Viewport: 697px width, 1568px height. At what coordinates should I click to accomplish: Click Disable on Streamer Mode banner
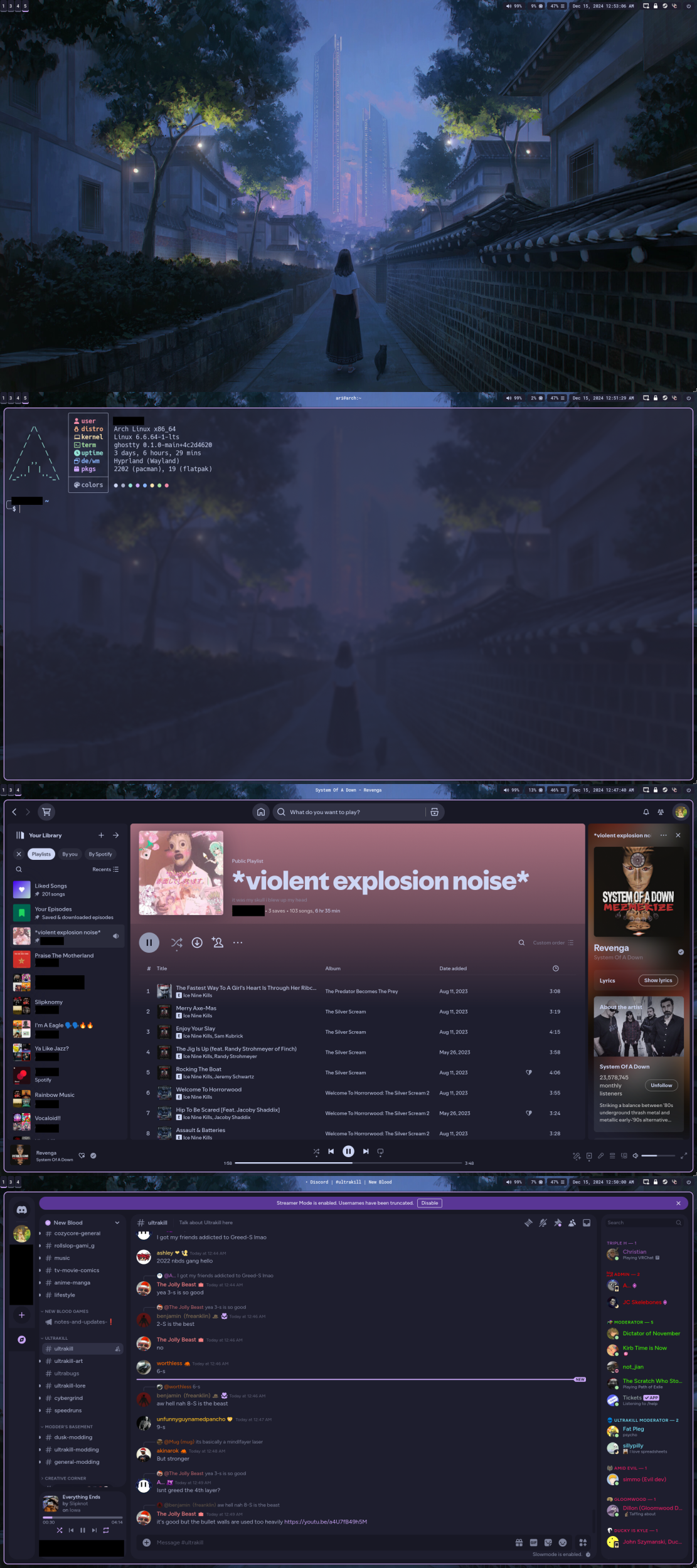tap(430, 1203)
